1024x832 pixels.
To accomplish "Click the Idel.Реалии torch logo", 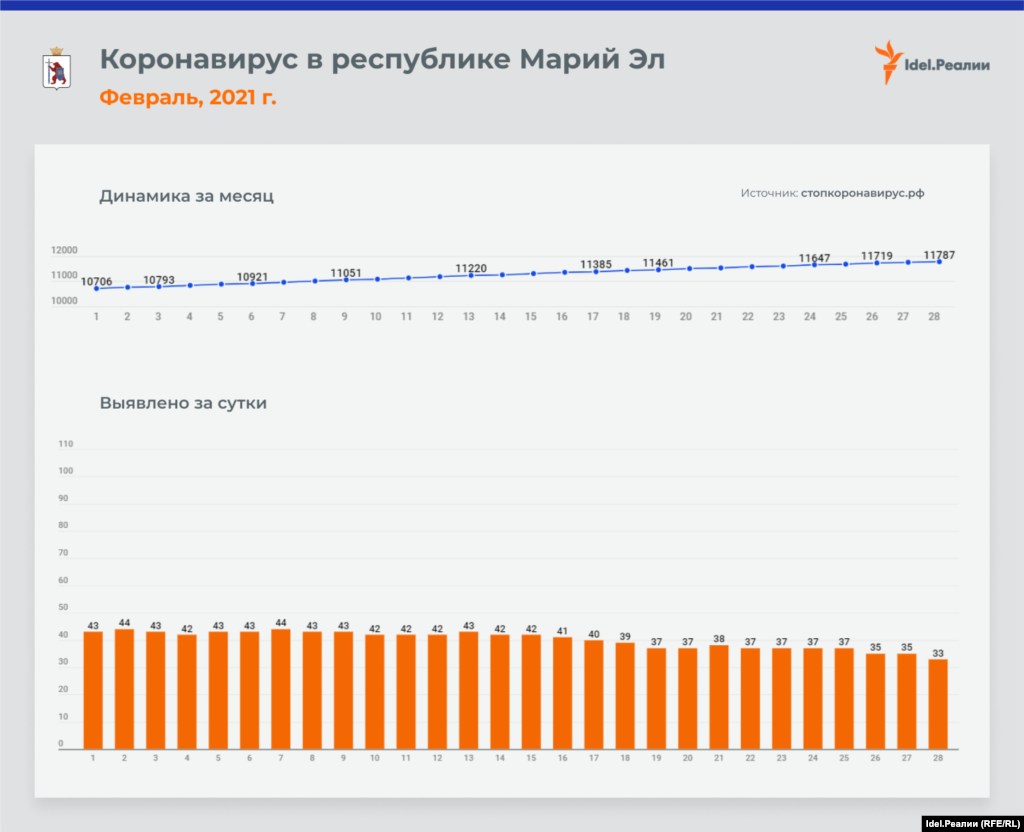I will click(885, 63).
